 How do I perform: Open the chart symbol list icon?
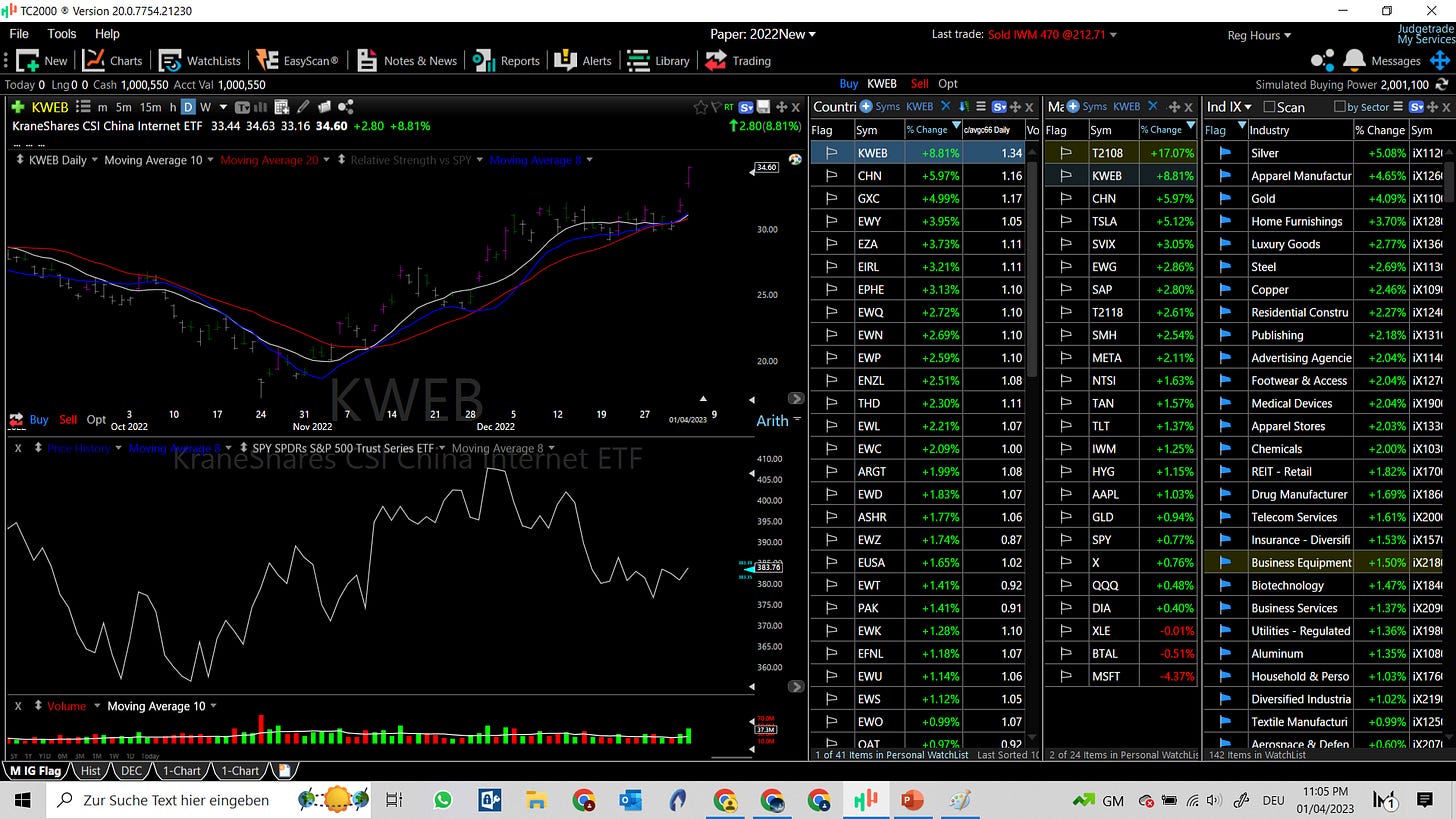pos(83,107)
